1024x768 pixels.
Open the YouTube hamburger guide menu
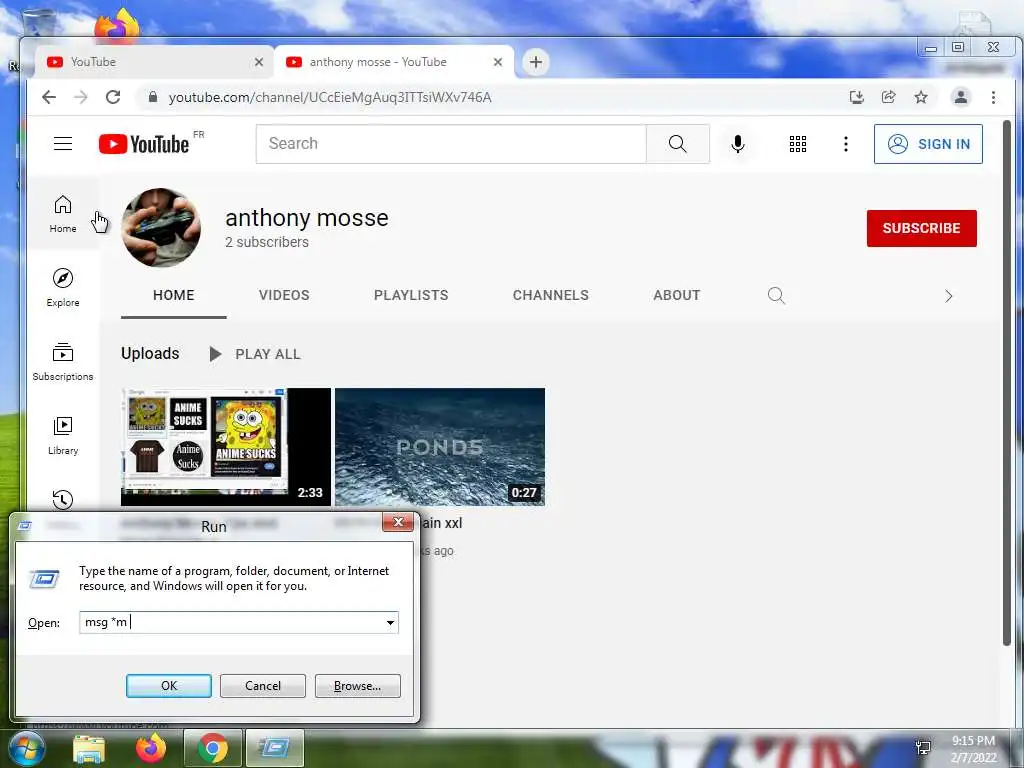[x=63, y=144]
